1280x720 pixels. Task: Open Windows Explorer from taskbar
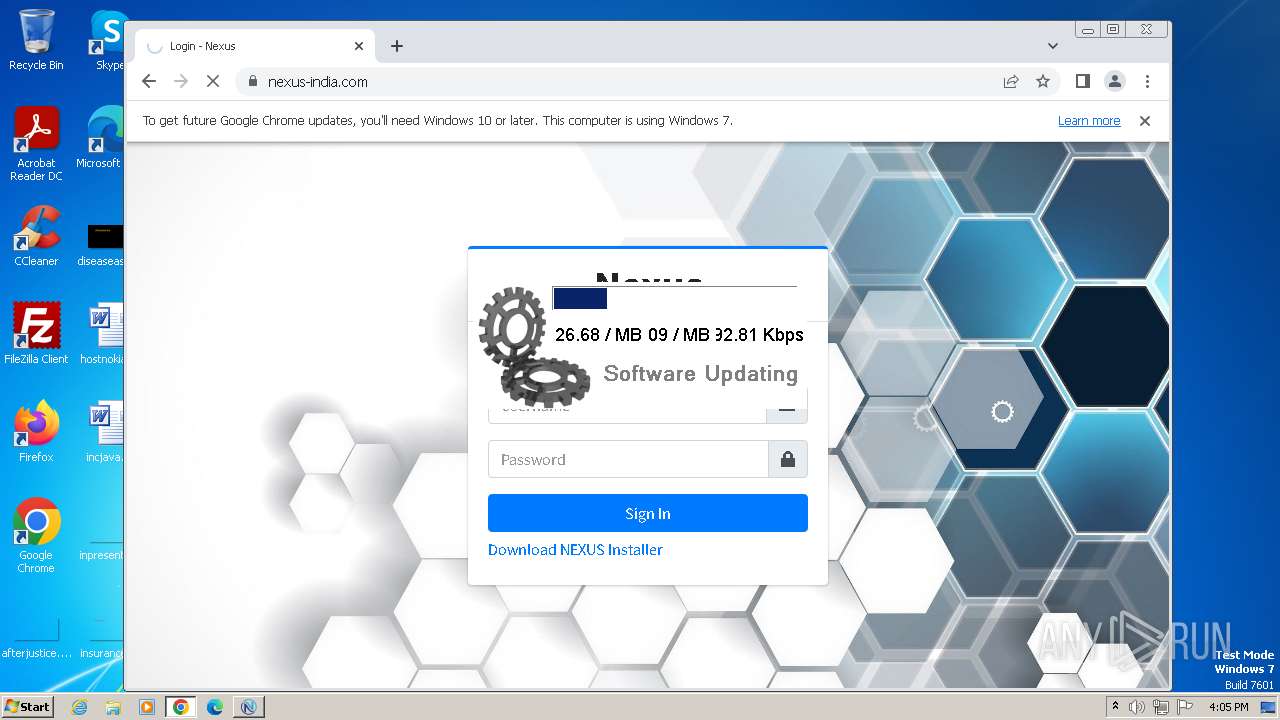coord(113,707)
